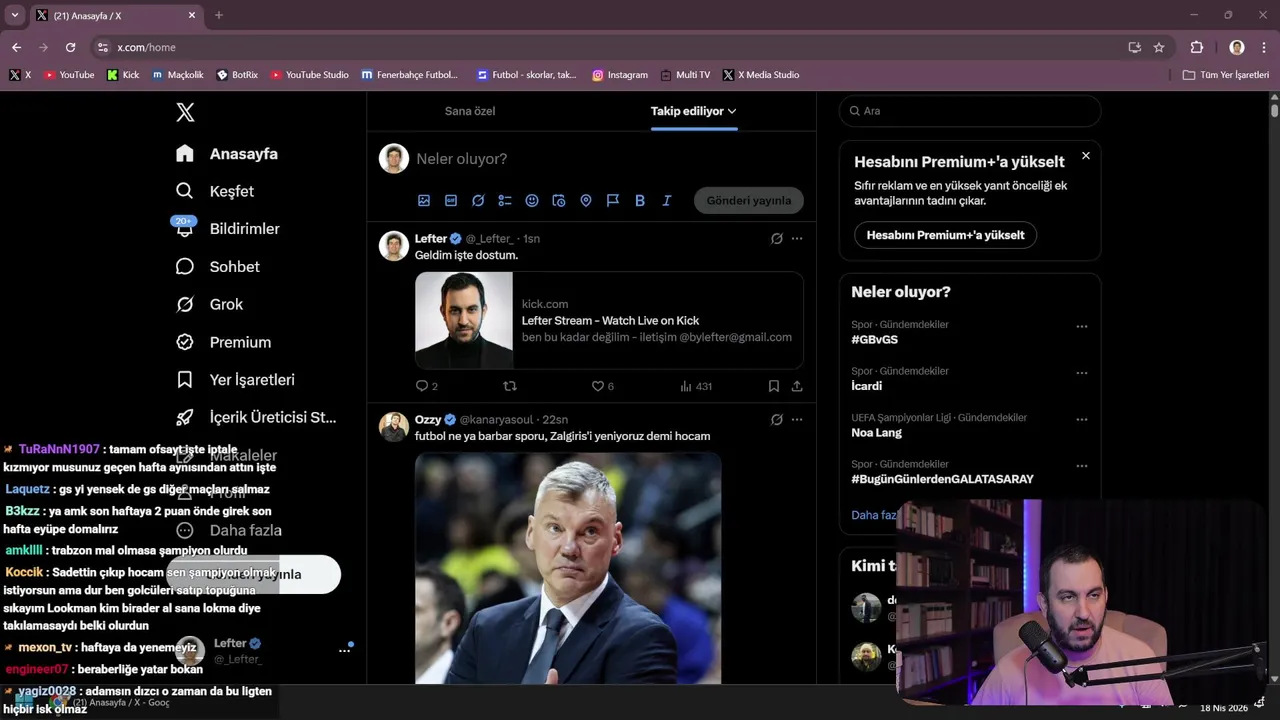Open options for Noa Lang trend
Screen dimensions: 1280x720
(1082, 420)
